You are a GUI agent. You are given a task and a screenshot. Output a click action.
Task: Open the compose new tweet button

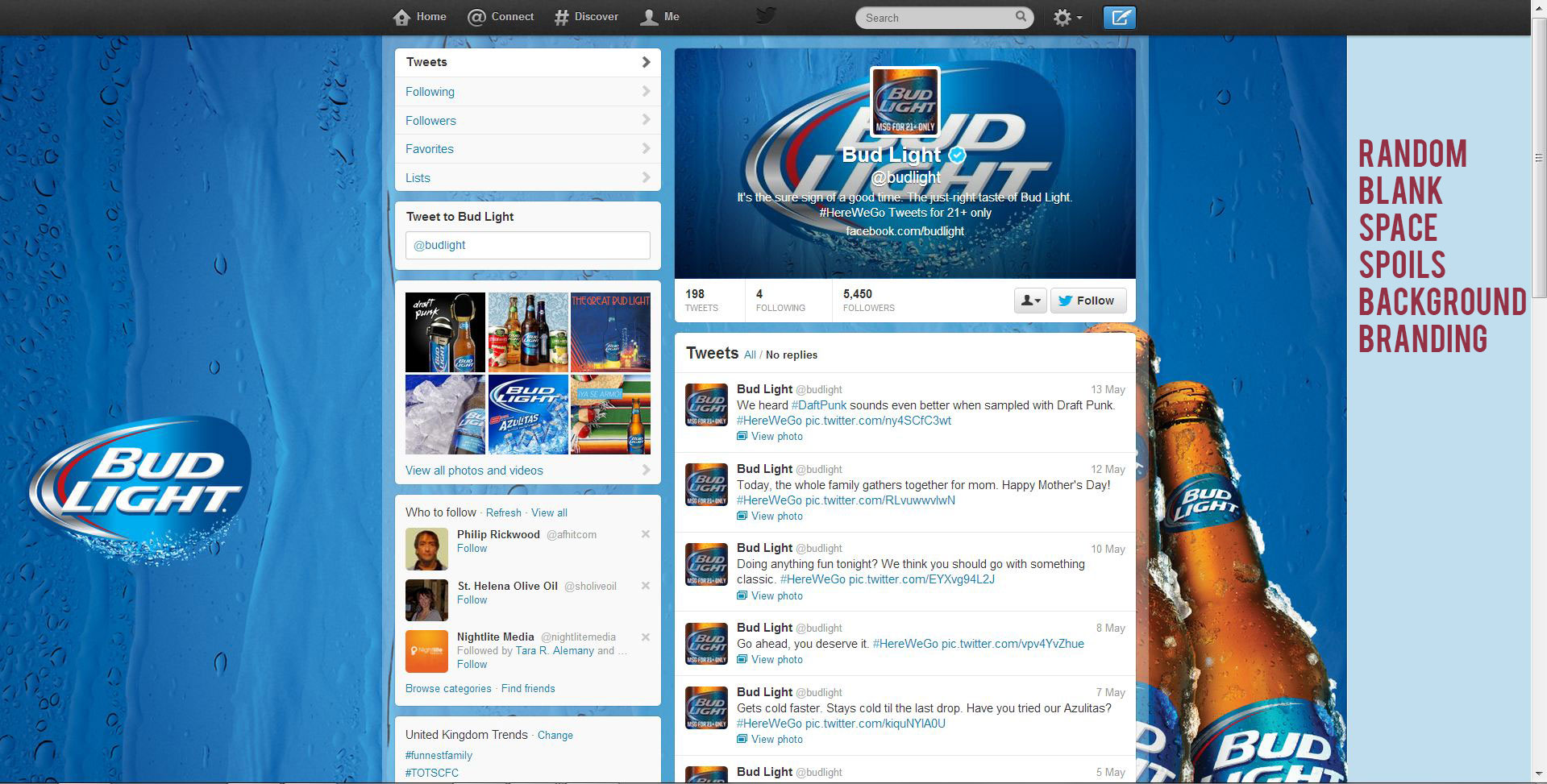tap(1119, 17)
